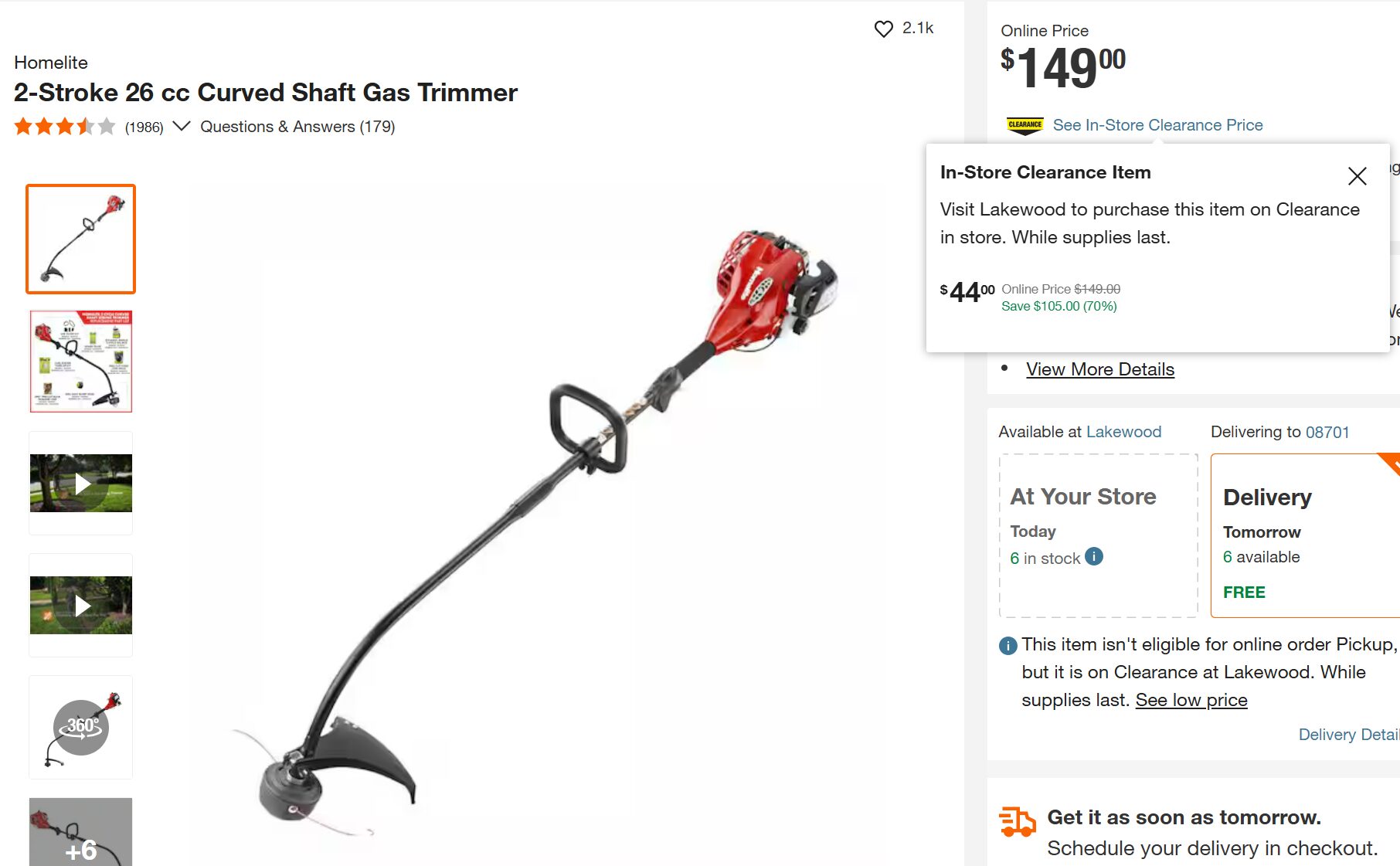Image resolution: width=1400 pixels, height=866 pixels.
Task: Open the 360° view thumbnail
Action: (81, 727)
